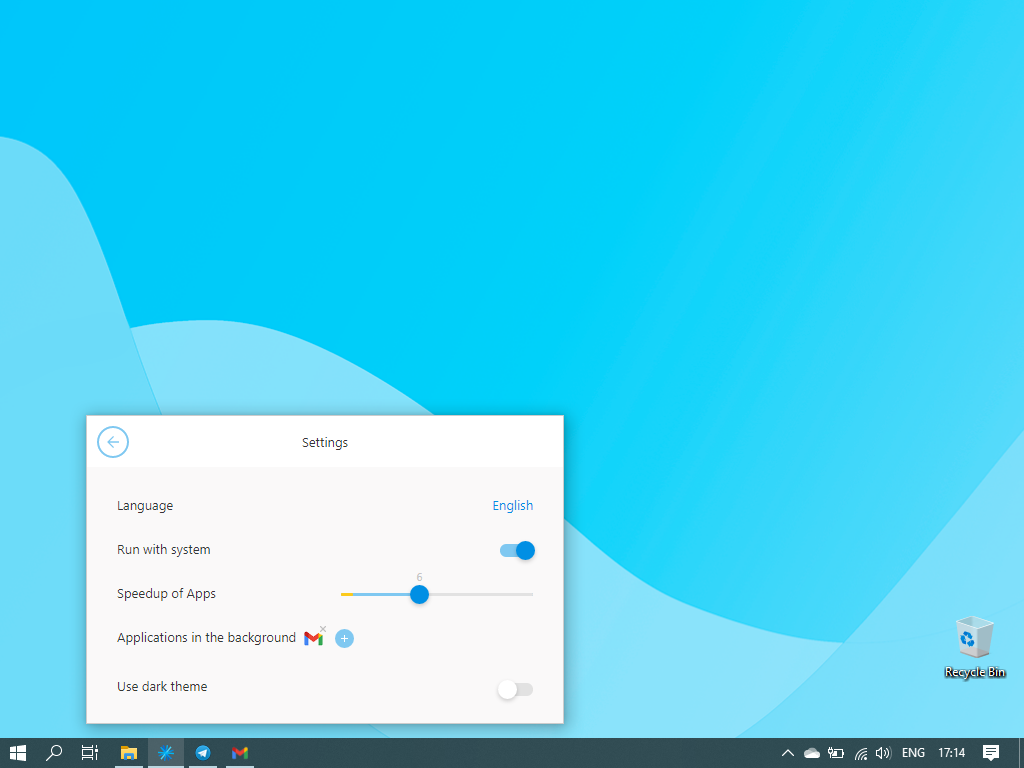Click the blue star app taskbar icon

click(166, 753)
